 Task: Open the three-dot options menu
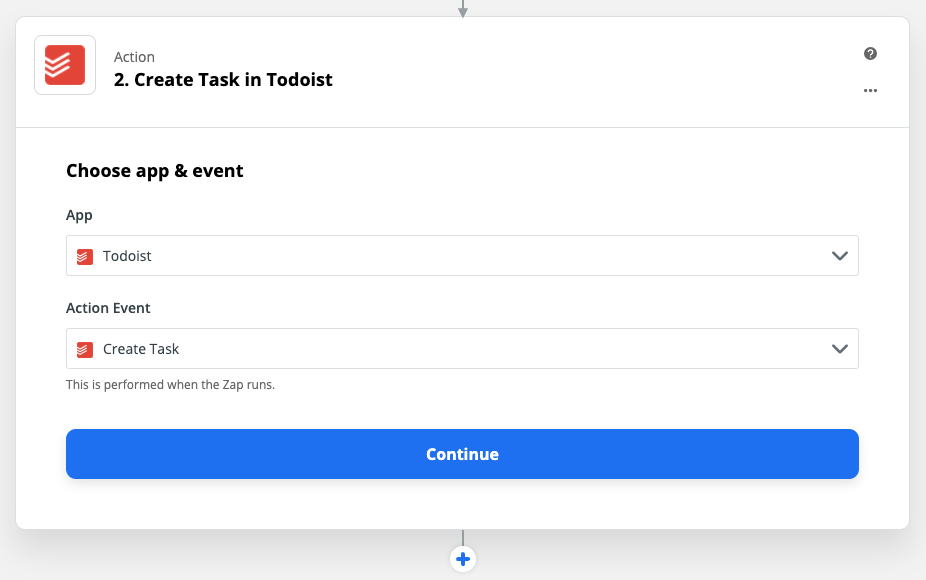[x=869, y=90]
